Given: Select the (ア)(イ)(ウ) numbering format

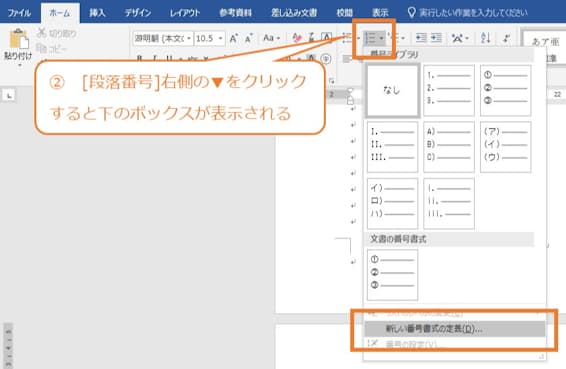Looking at the screenshot, I should [x=505, y=147].
